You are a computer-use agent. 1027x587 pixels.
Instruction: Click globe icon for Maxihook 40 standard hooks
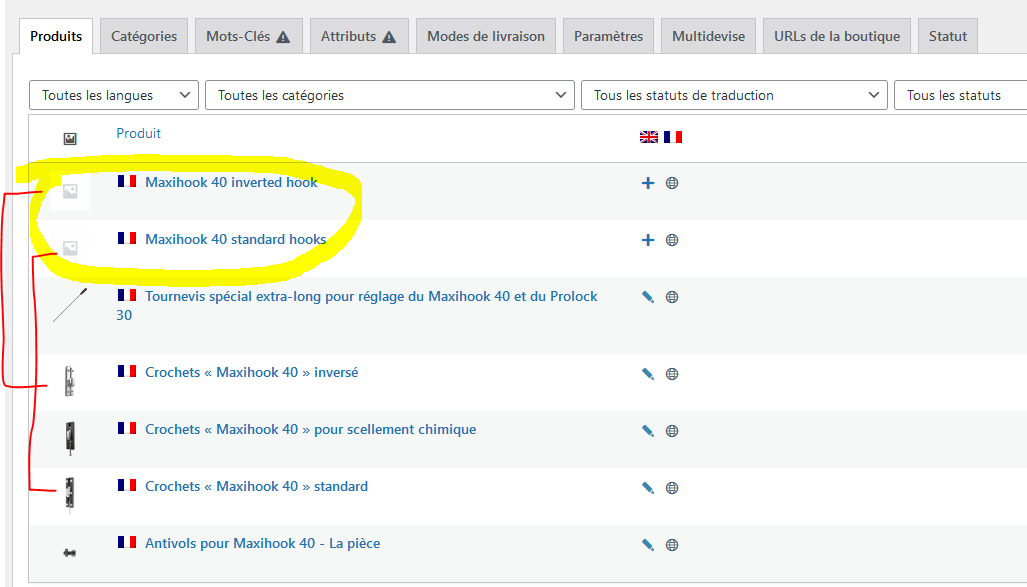[x=672, y=240]
